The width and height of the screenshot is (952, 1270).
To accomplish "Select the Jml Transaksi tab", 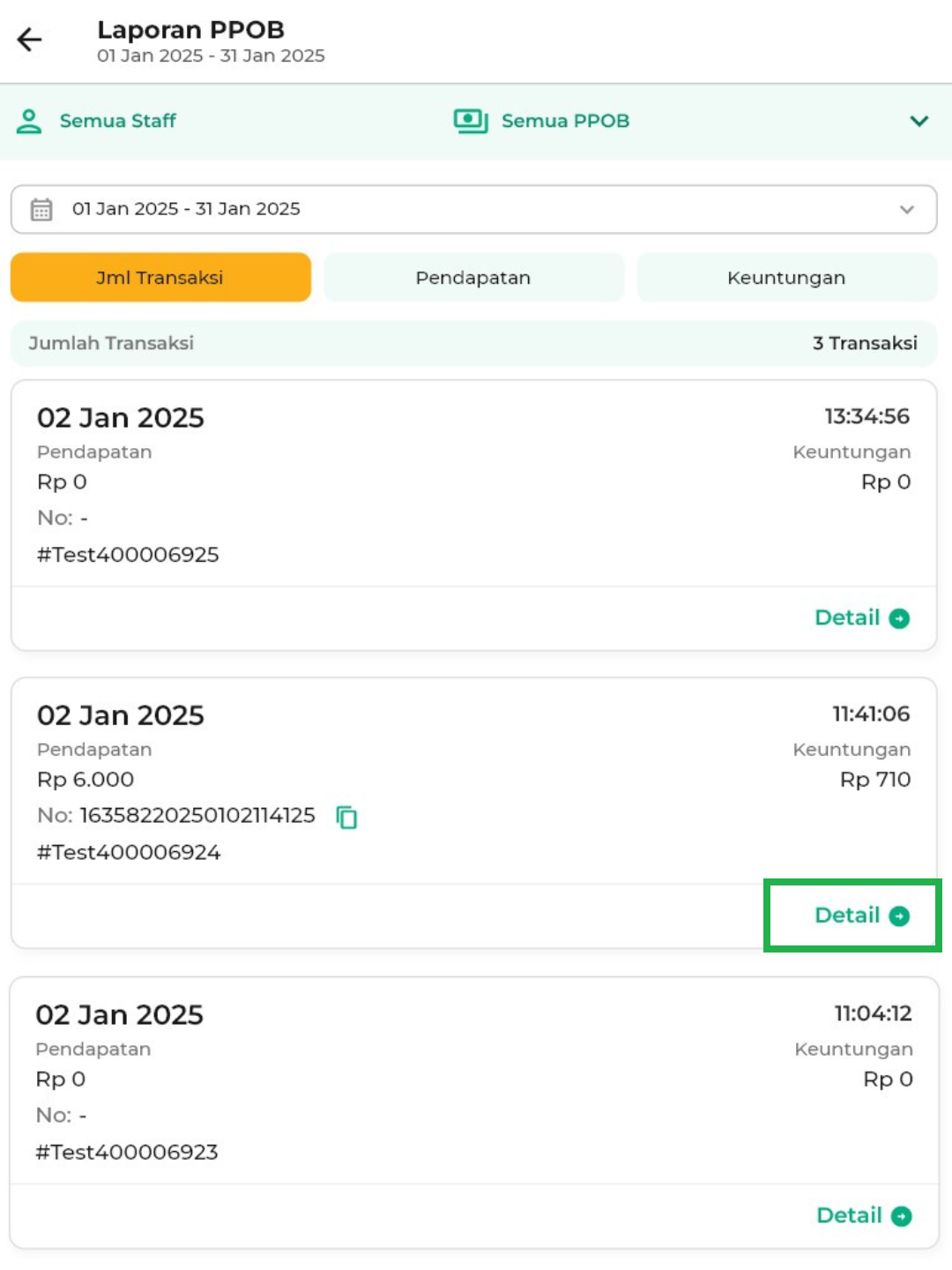I will pyautogui.click(x=160, y=278).
